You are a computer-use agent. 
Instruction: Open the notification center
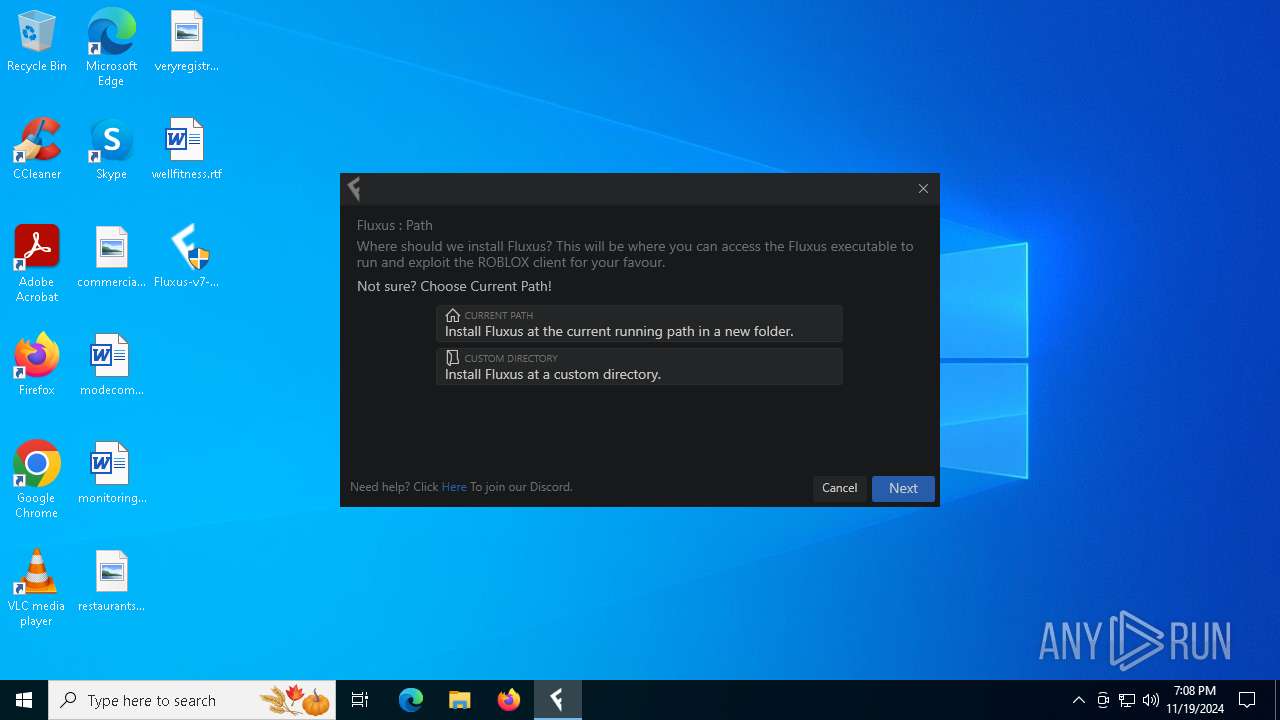[x=1247, y=700]
